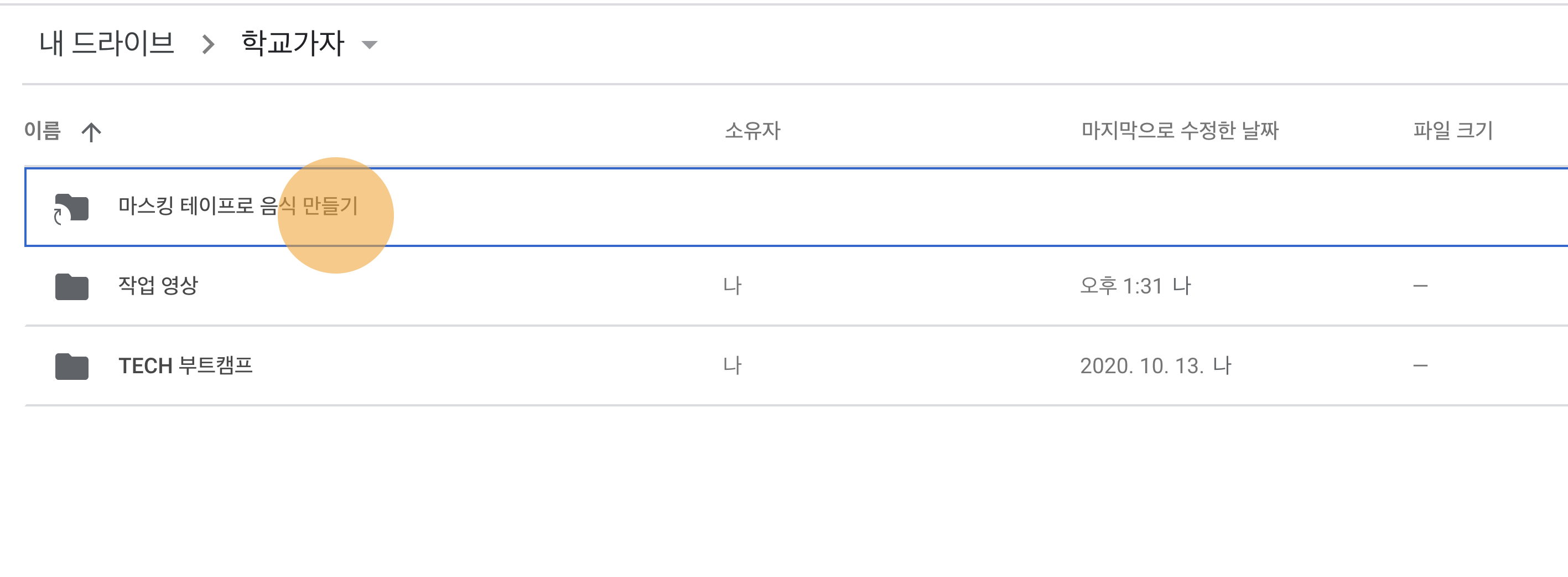Click the 파일 크기 column header

tap(1453, 130)
